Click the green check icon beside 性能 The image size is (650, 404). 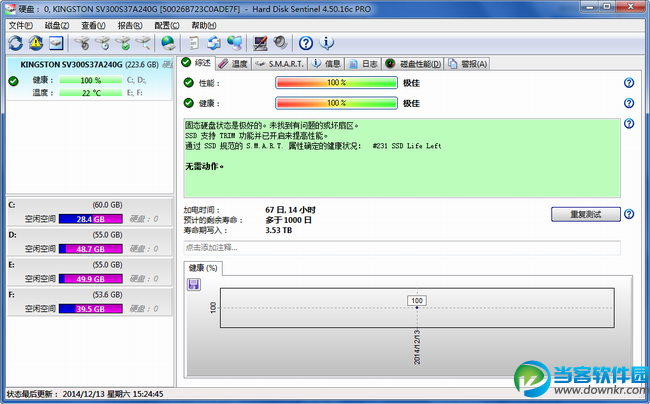coord(189,83)
